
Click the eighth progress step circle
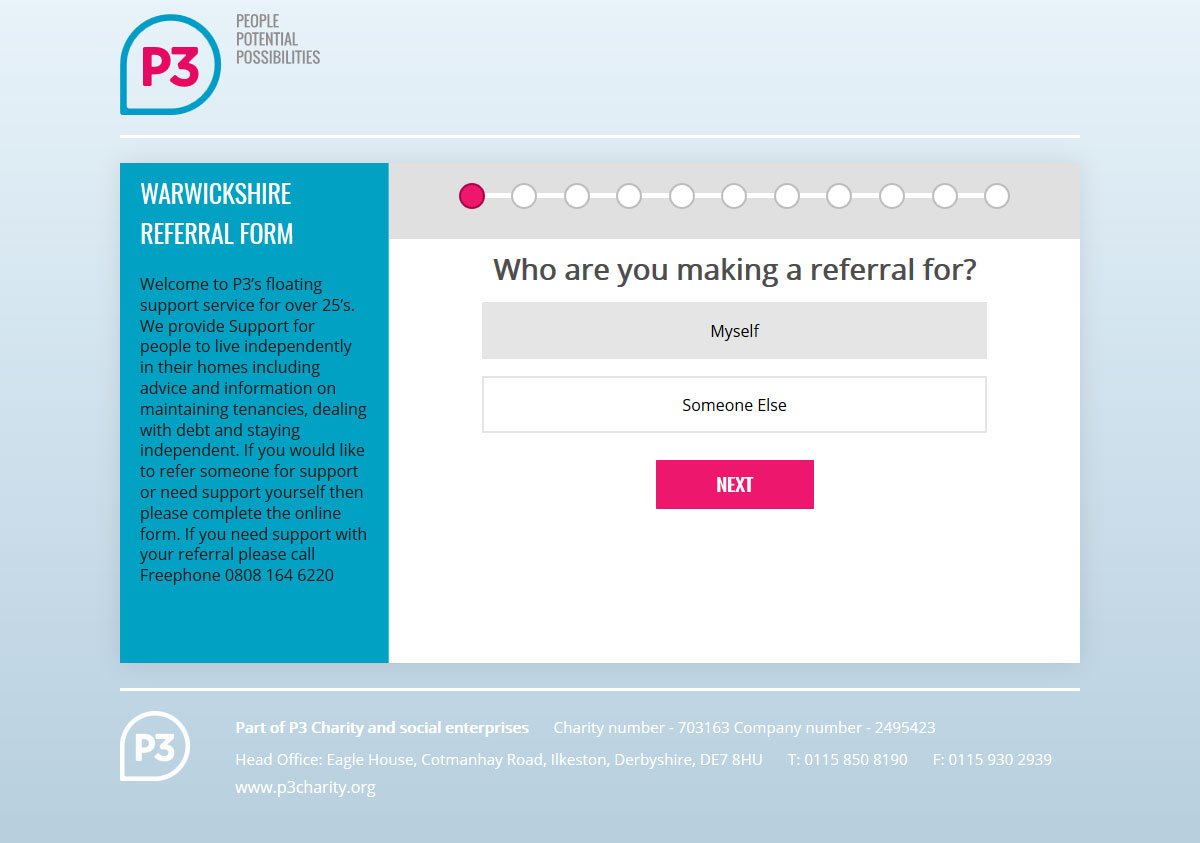tap(839, 196)
